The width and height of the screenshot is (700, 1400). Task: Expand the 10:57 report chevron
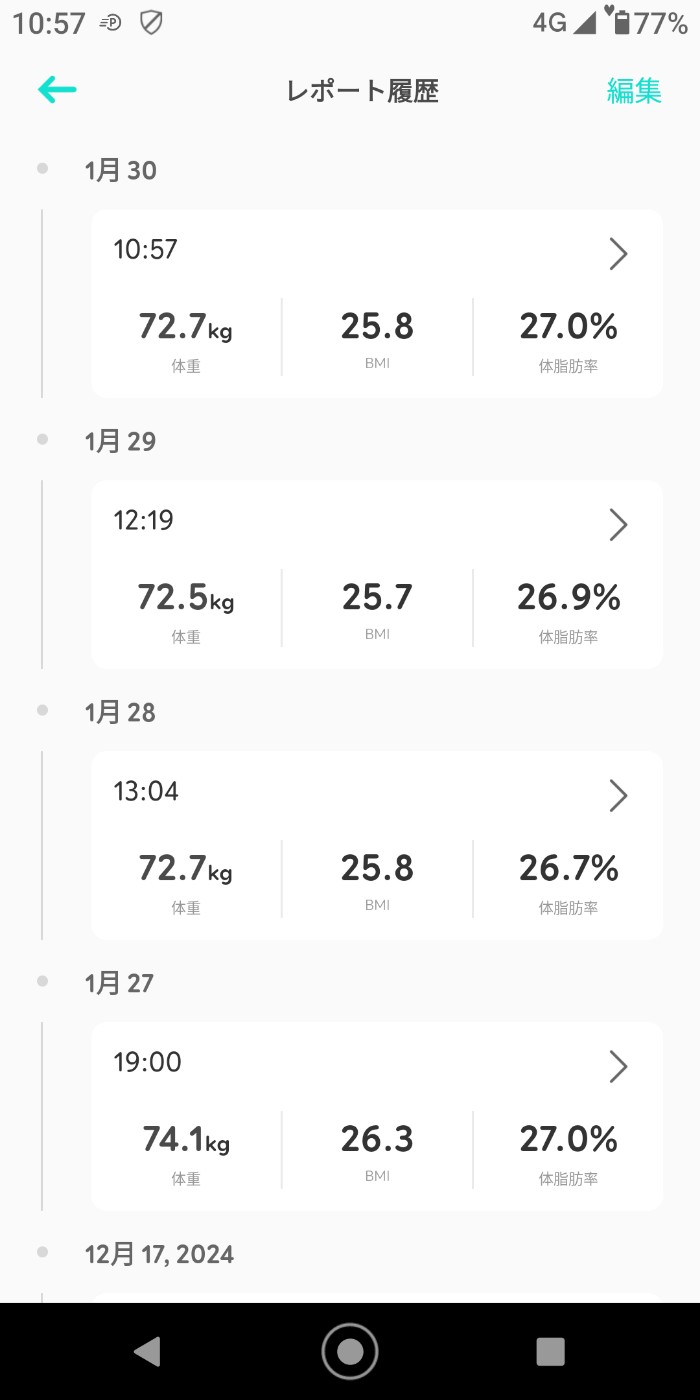618,254
